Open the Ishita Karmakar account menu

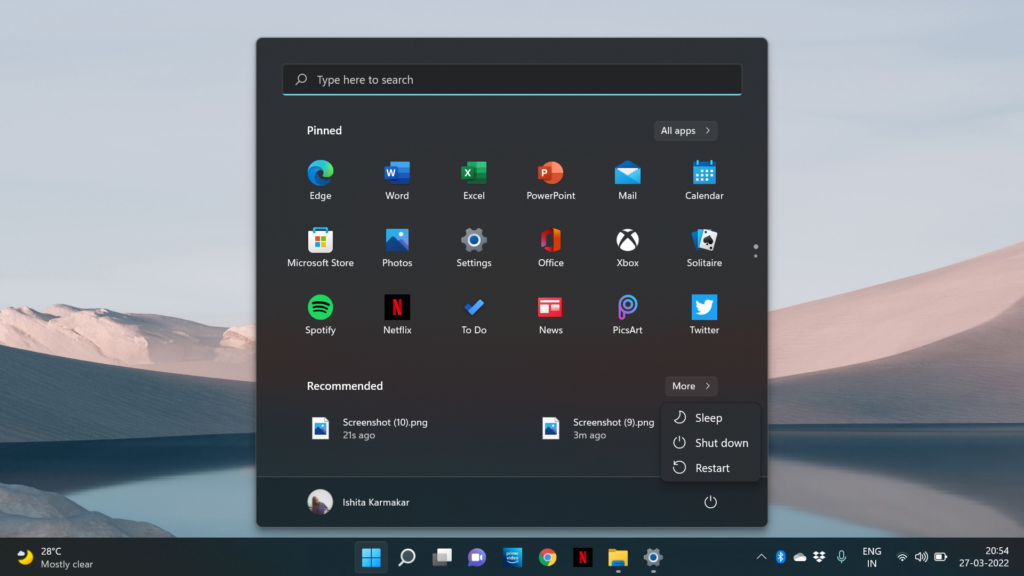coord(359,502)
